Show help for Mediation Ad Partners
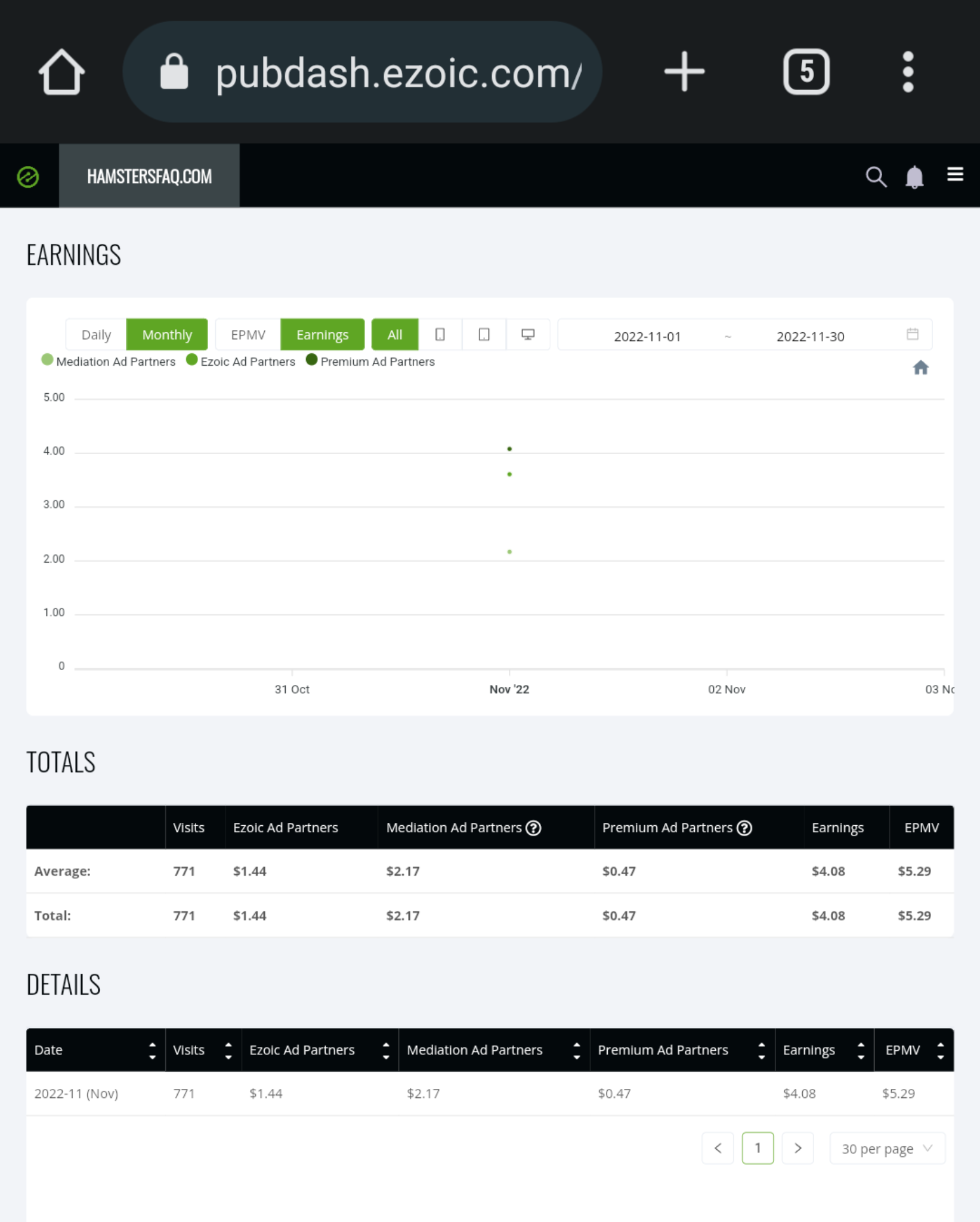Screen dimensions: 980x1222 tap(533, 828)
